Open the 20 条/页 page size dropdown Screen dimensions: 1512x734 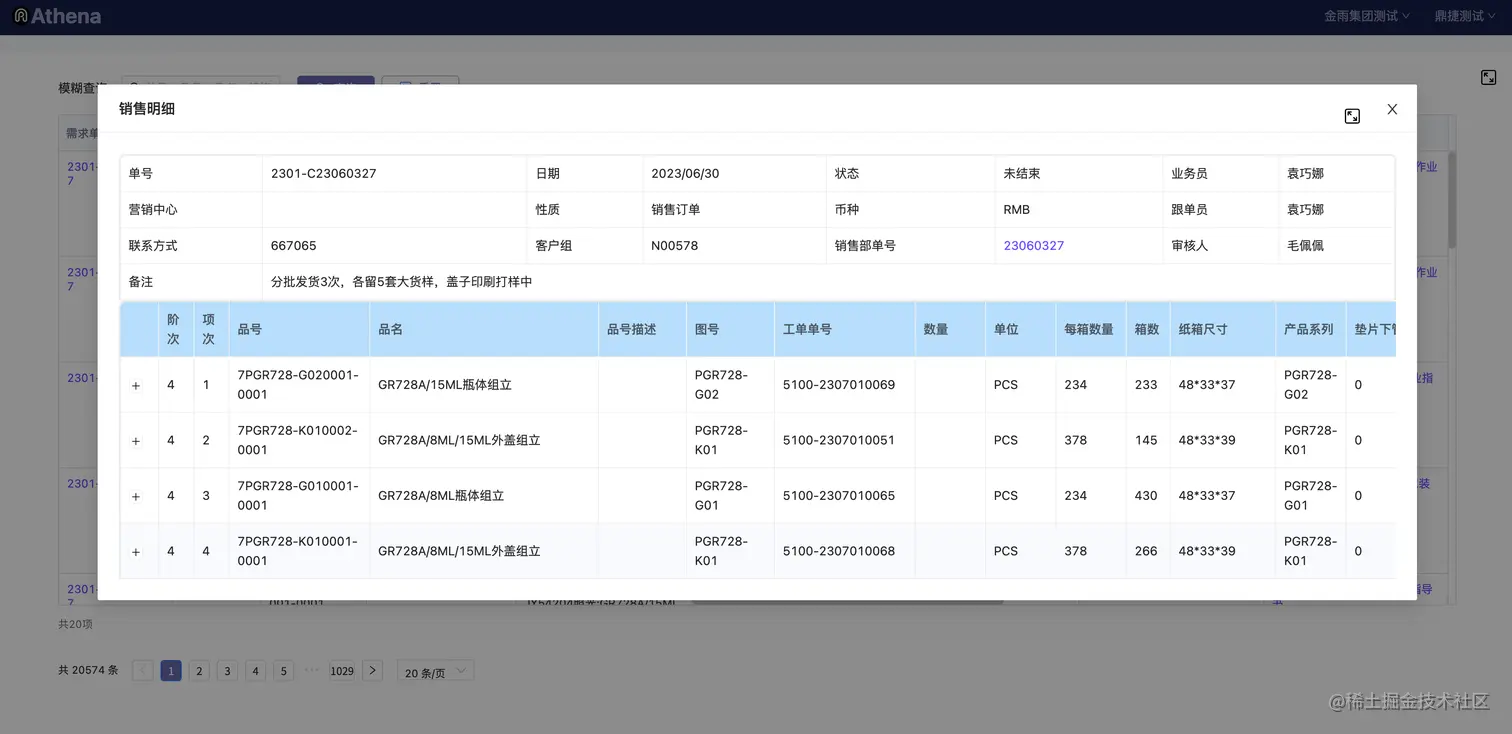coord(436,671)
